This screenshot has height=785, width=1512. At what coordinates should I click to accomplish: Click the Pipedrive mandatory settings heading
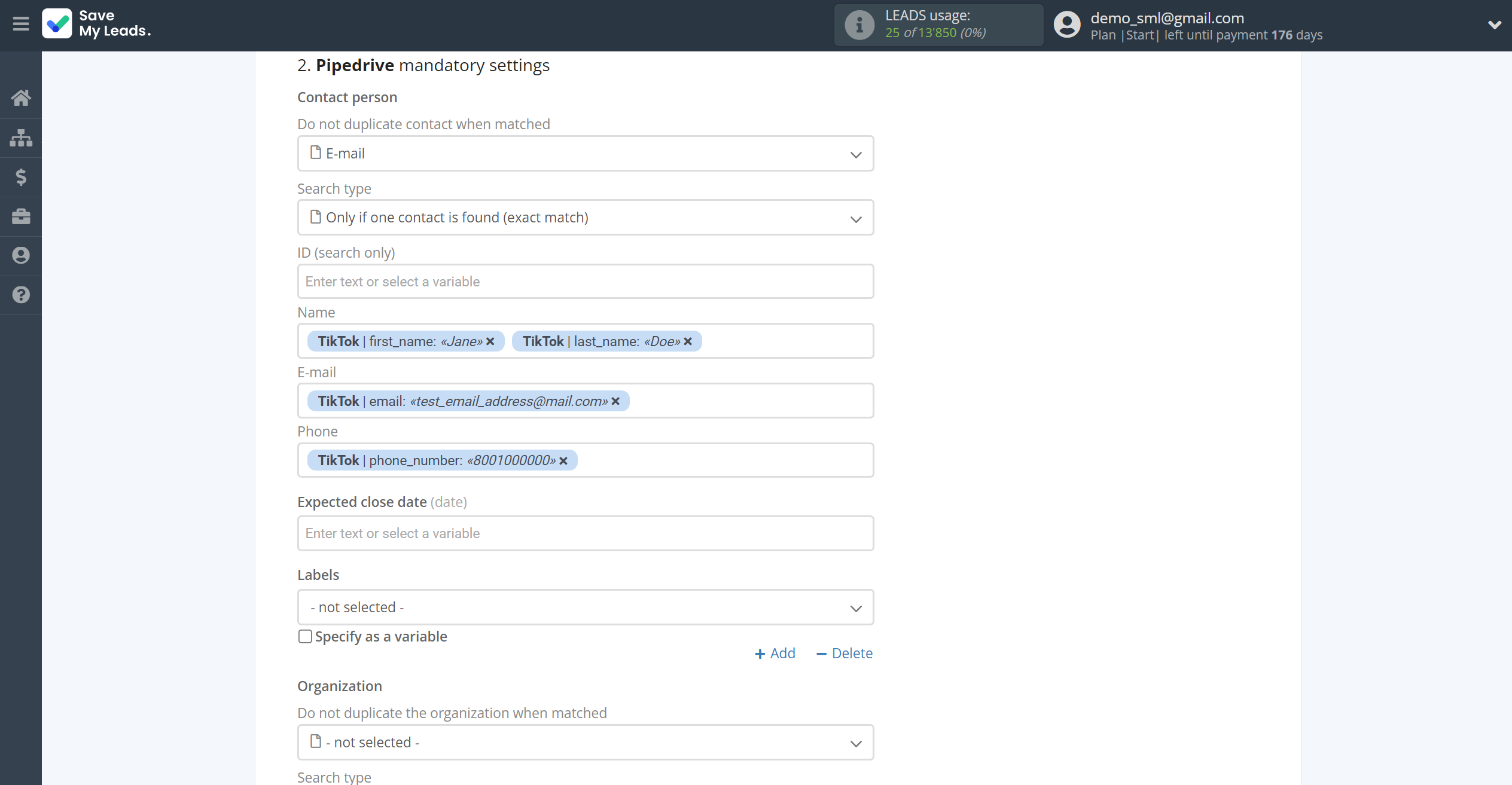click(x=423, y=65)
